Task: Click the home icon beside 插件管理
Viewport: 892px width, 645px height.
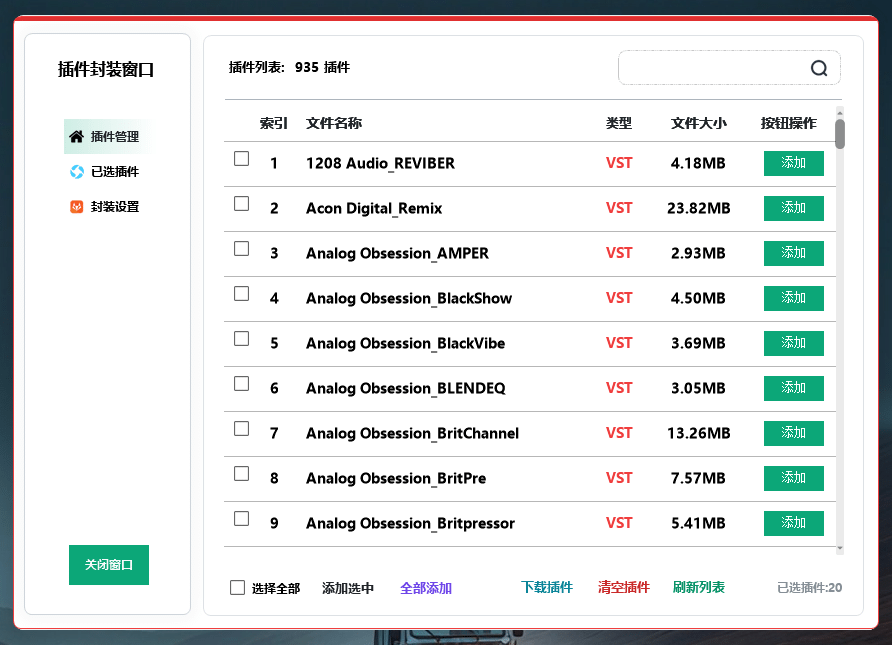Action: tap(76, 137)
